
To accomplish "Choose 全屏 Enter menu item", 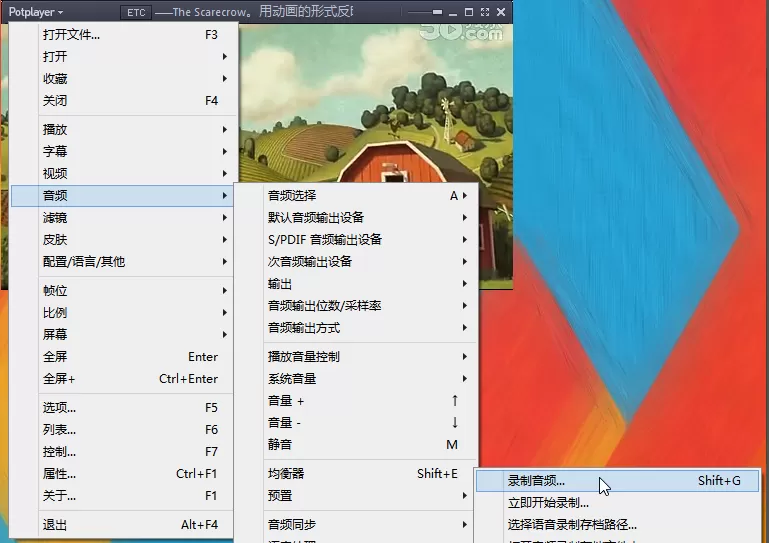I will [x=123, y=357].
